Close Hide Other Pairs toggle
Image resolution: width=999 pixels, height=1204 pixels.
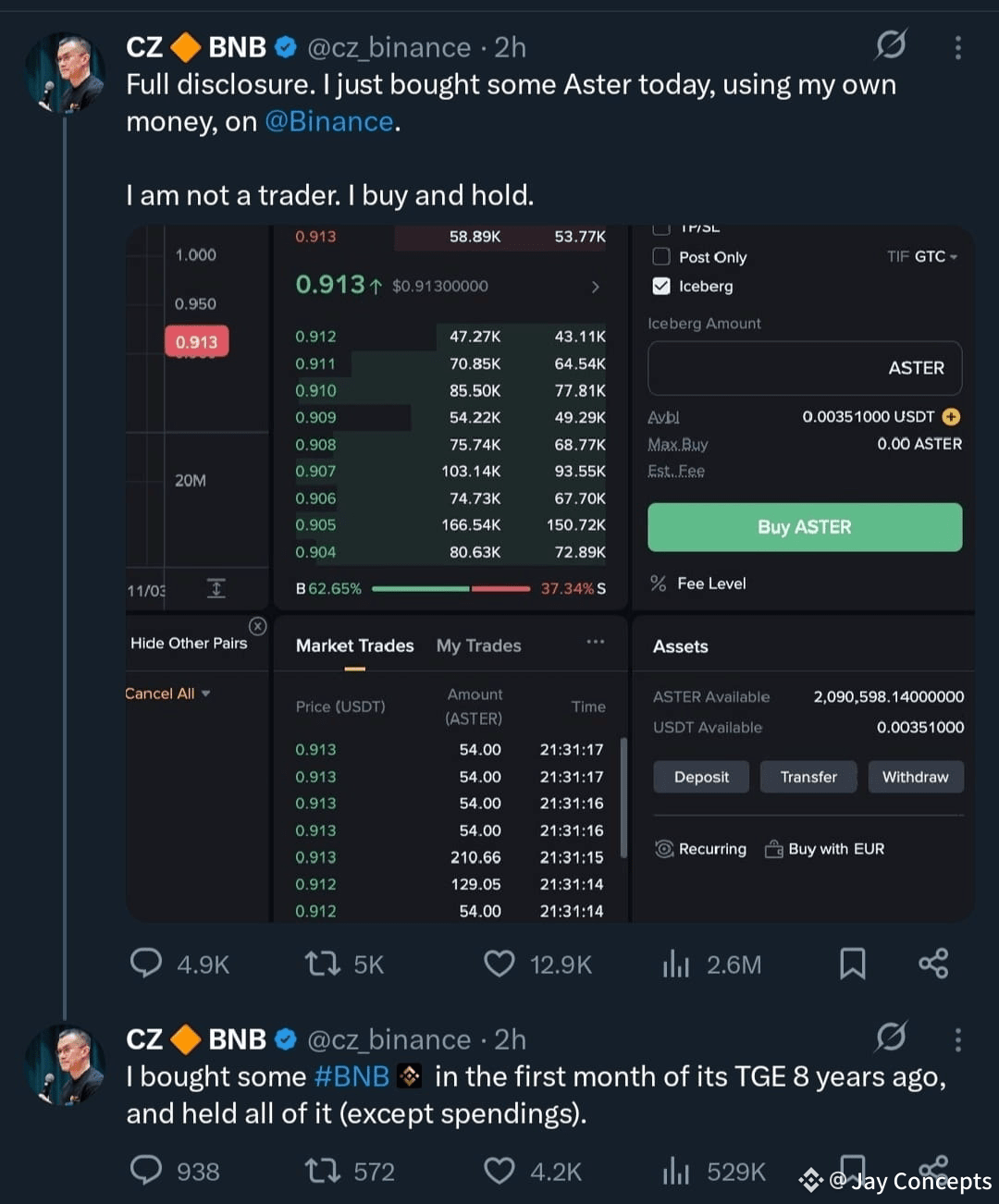257,626
